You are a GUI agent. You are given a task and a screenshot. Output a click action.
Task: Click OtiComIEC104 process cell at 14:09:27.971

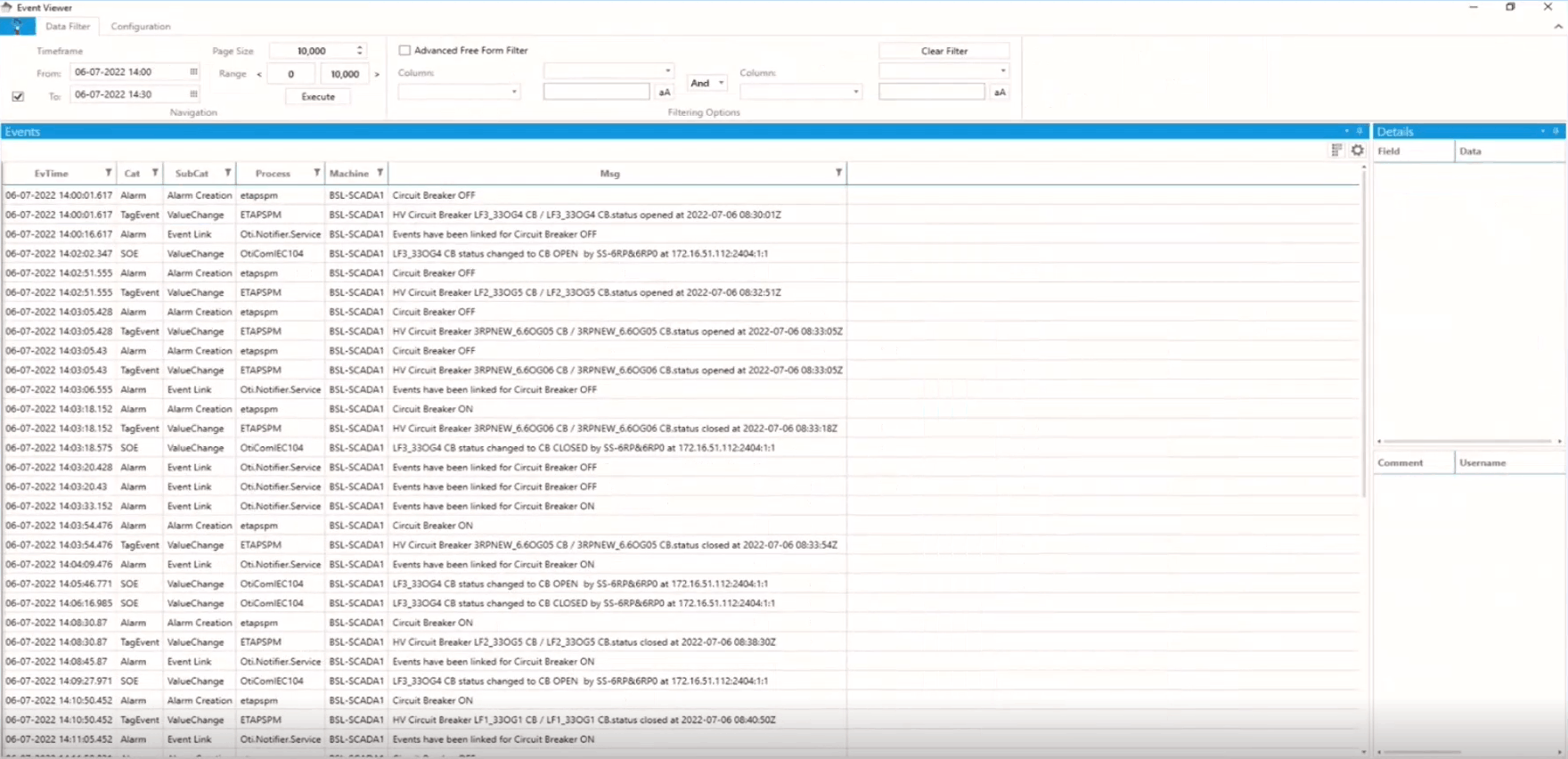(x=280, y=681)
